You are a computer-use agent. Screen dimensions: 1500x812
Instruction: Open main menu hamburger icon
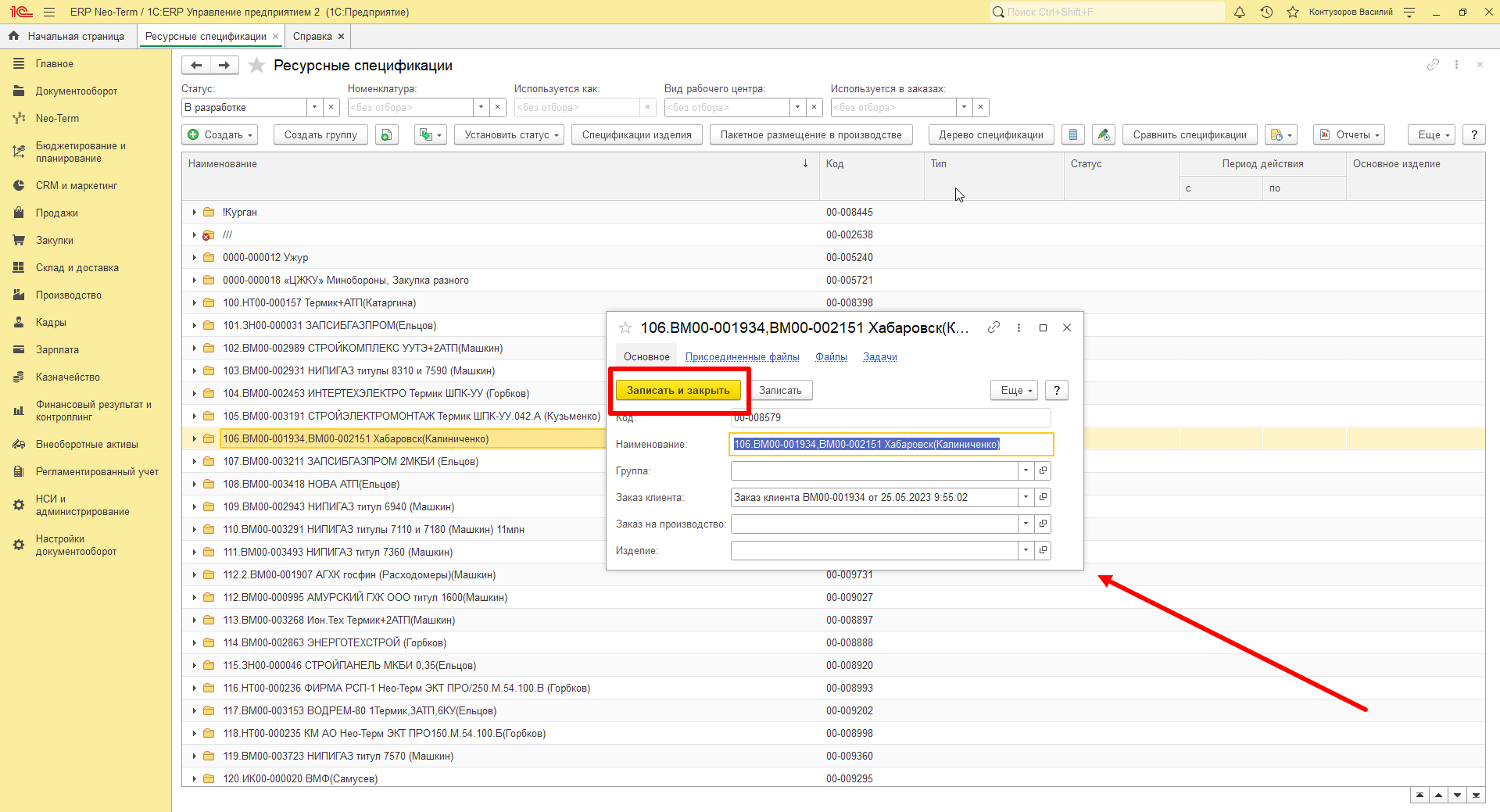[x=49, y=12]
